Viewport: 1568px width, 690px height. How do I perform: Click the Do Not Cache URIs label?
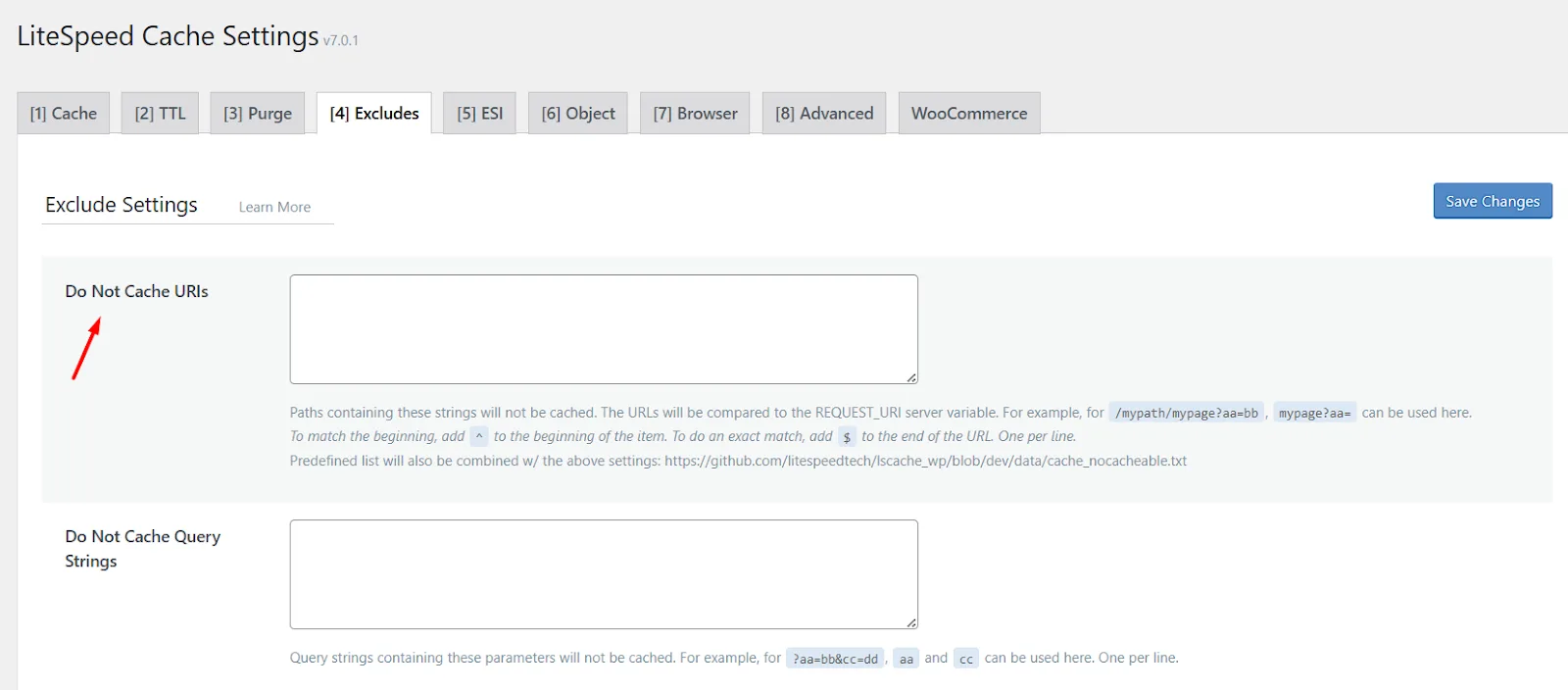click(x=136, y=291)
